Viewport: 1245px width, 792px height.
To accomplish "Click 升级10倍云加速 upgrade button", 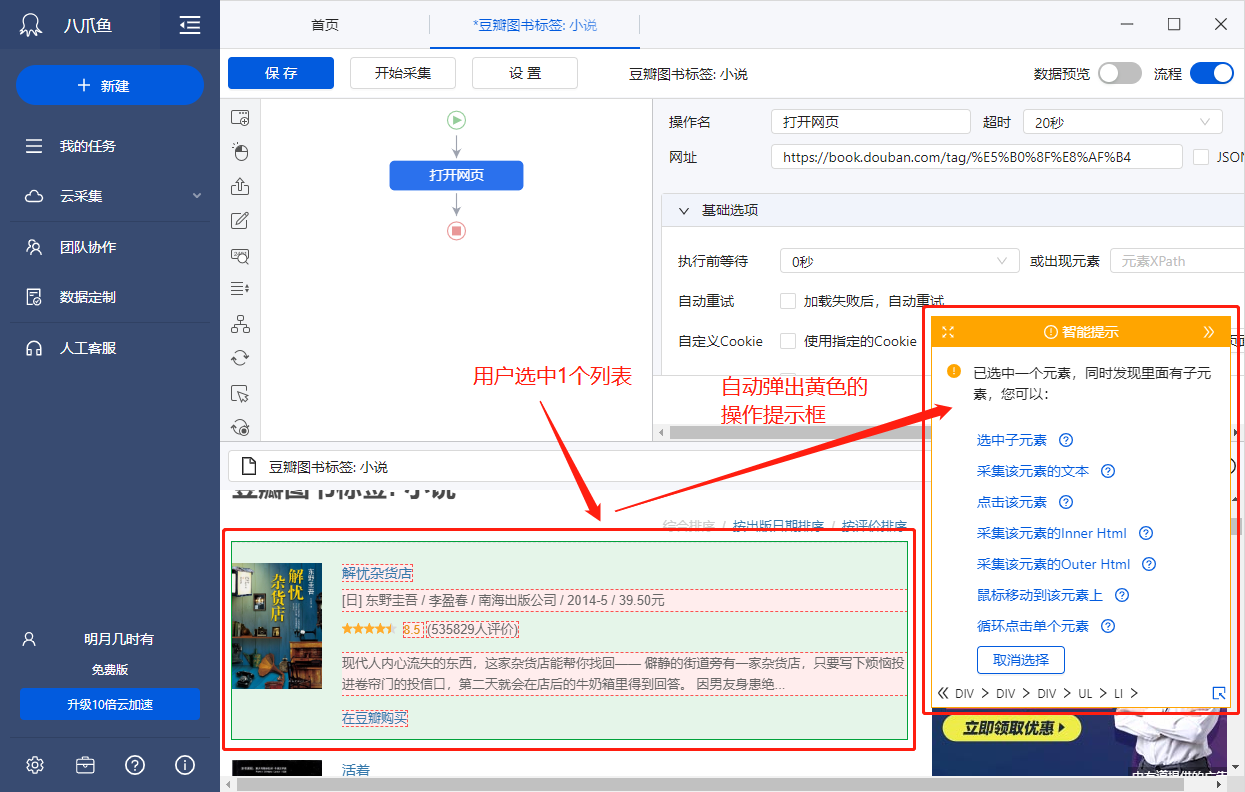I will (110, 704).
